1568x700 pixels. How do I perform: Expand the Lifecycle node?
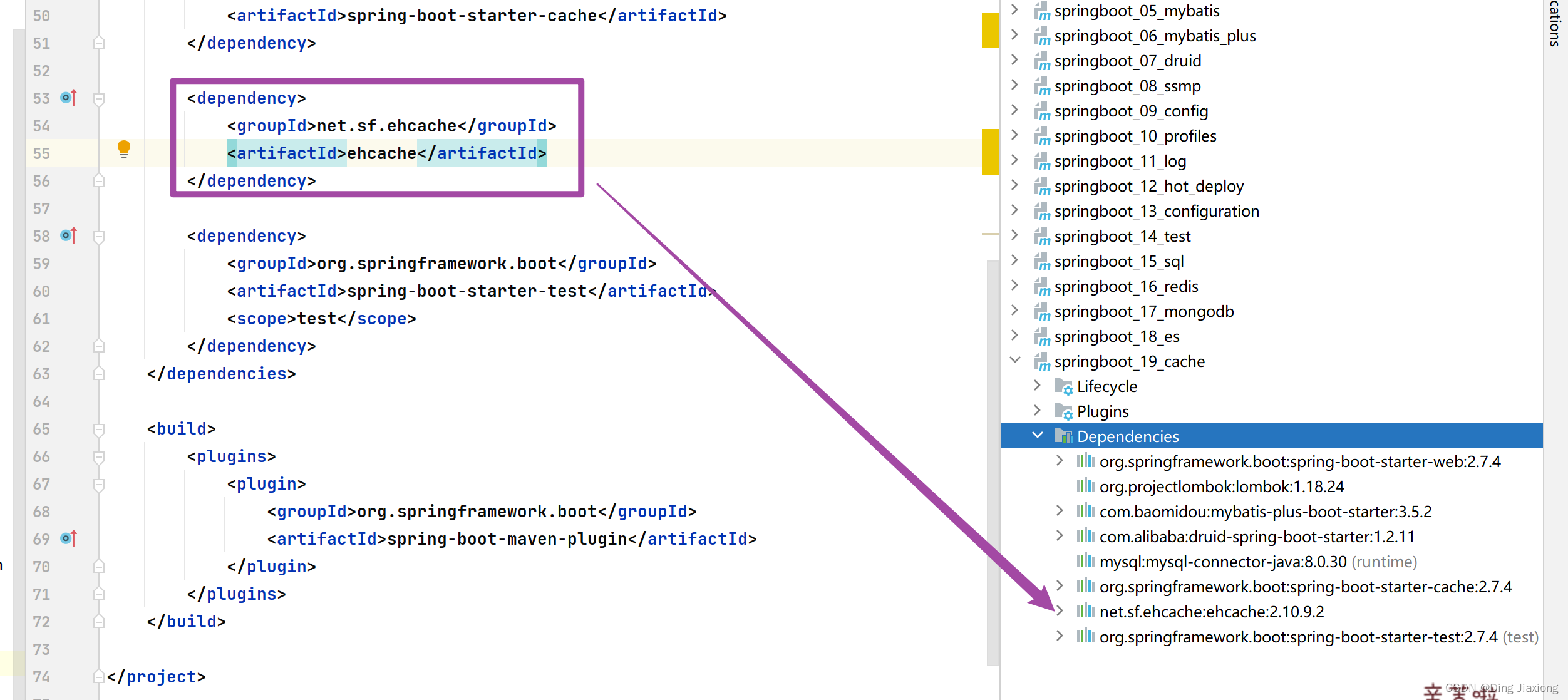coord(1038,385)
